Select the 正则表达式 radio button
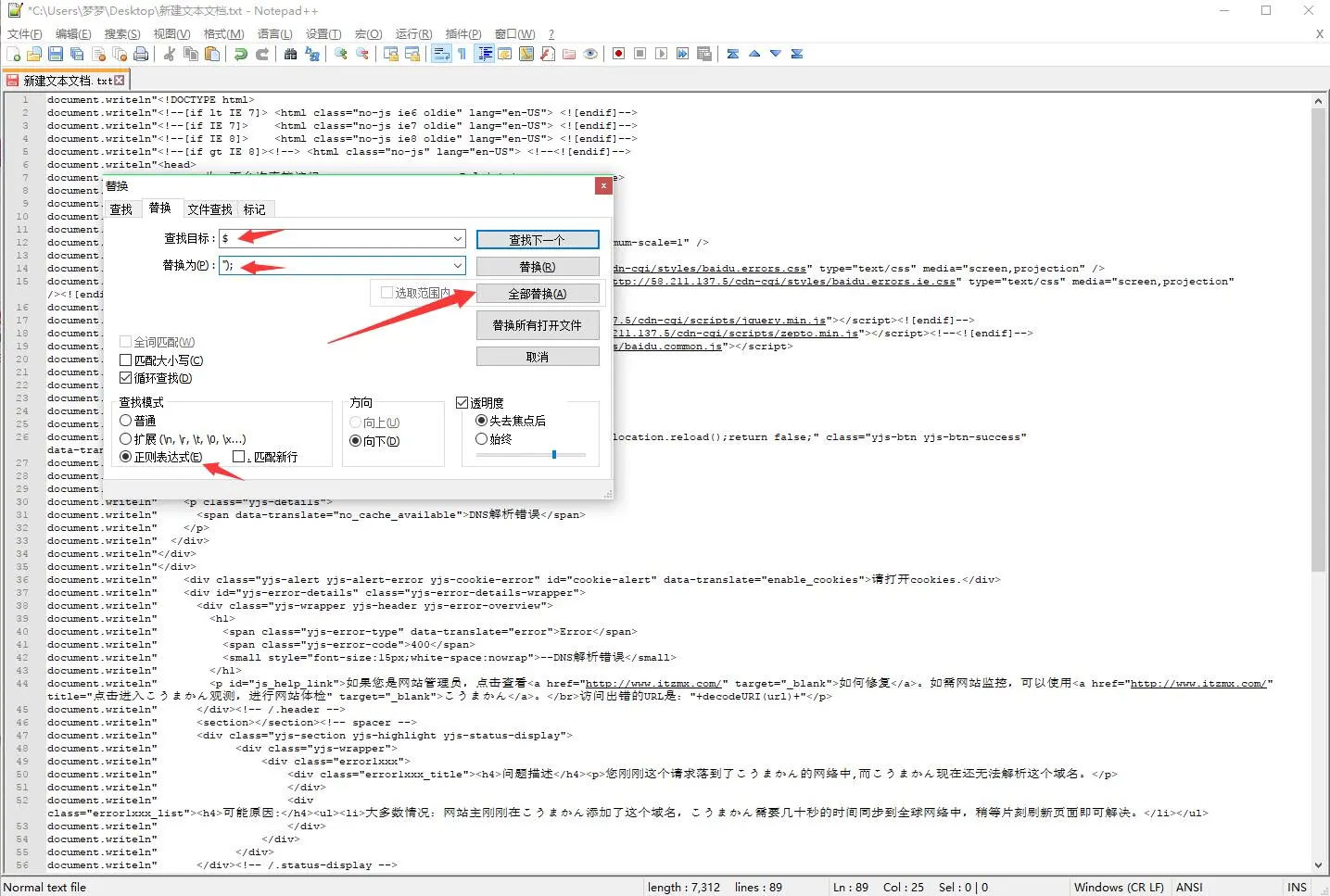The height and width of the screenshot is (896, 1330). (x=125, y=457)
